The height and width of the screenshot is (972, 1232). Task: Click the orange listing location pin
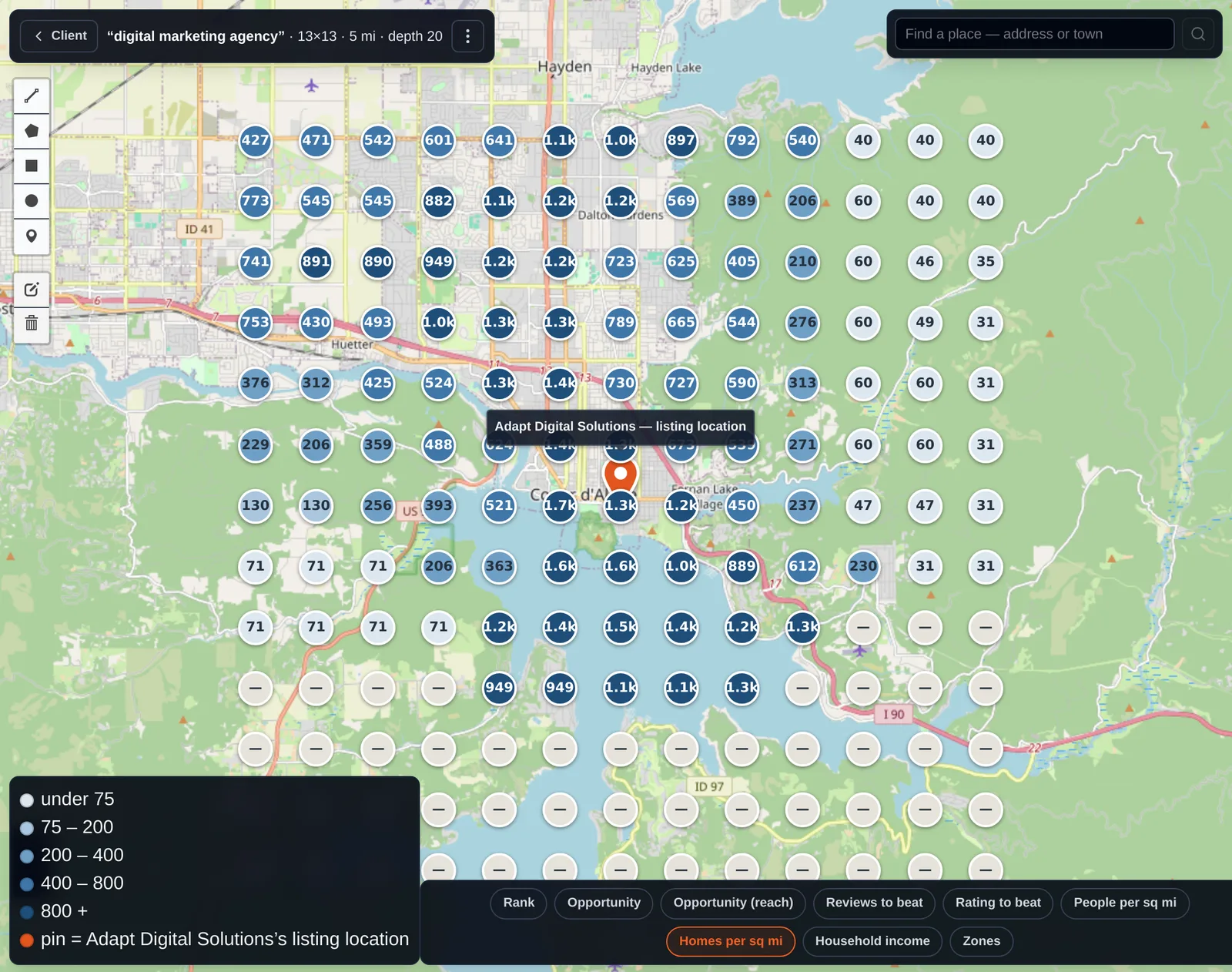pyautogui.click(x=621, y=477)
